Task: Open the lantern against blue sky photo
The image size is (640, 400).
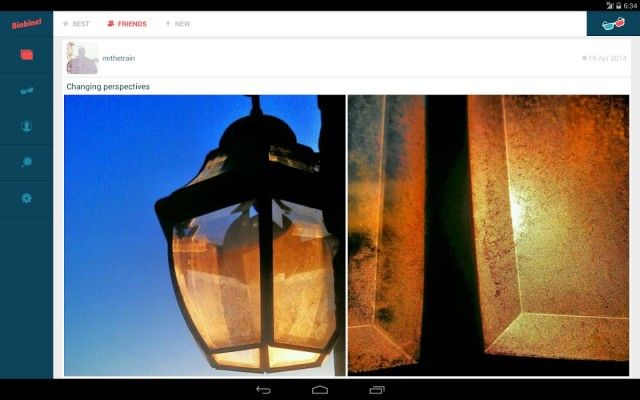Action: tap(205, 236)
